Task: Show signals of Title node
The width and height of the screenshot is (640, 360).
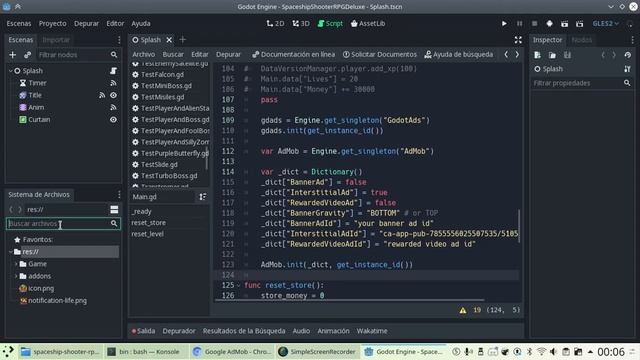Action: (x=102, y=95)
